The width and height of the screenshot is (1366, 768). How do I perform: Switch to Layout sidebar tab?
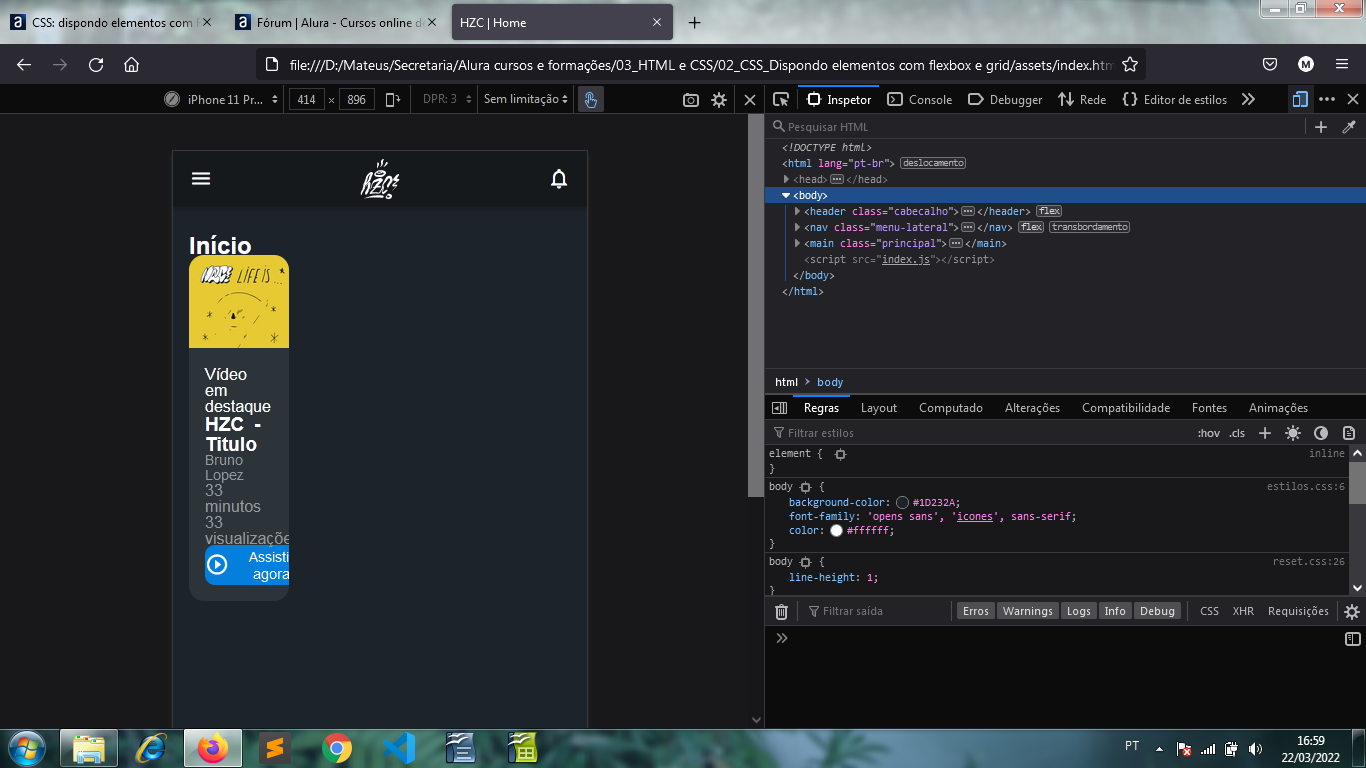pyautogui.click(x=879, y=408)
